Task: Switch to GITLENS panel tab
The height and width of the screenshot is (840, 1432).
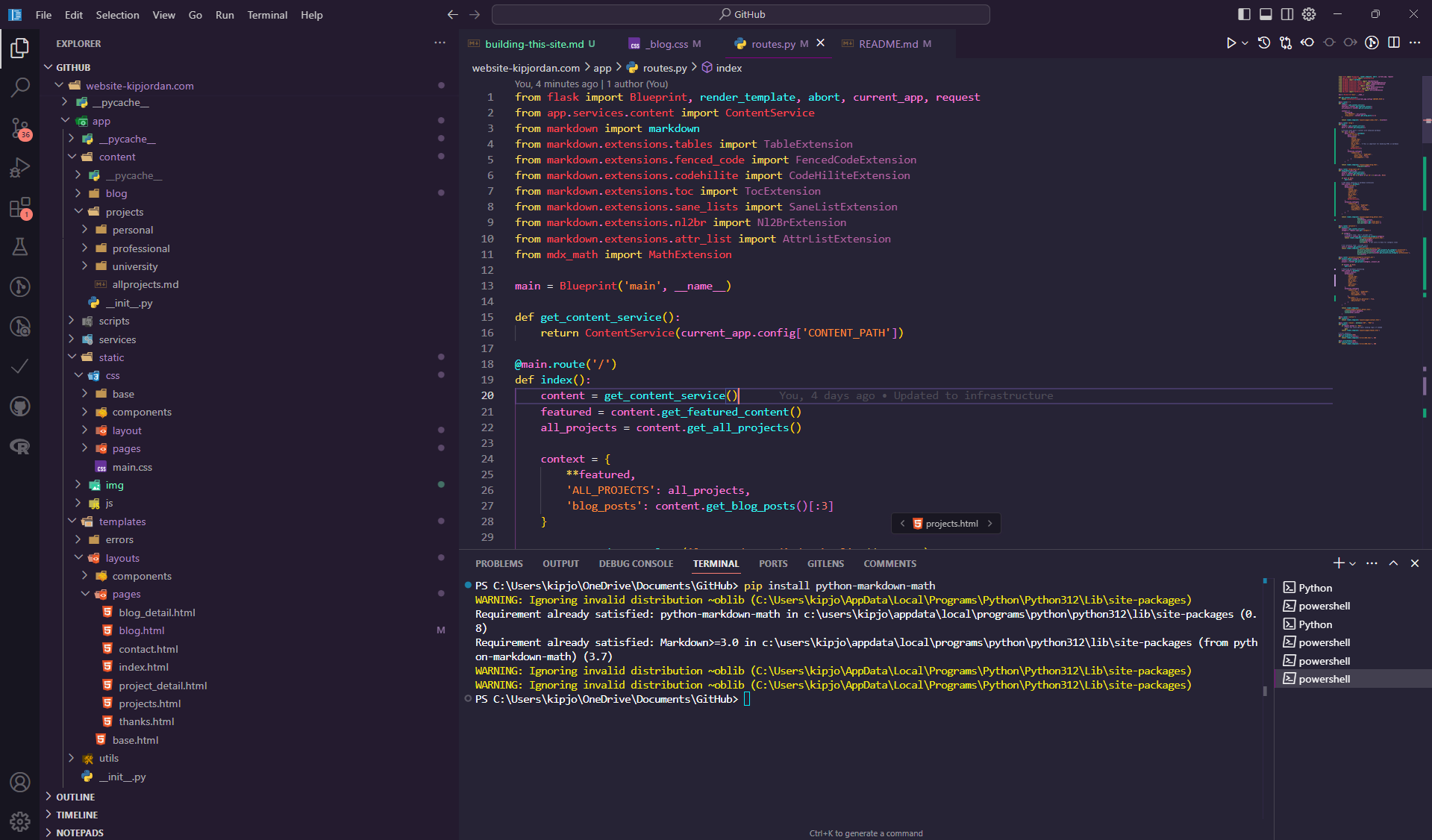Action: pos(825,564)
